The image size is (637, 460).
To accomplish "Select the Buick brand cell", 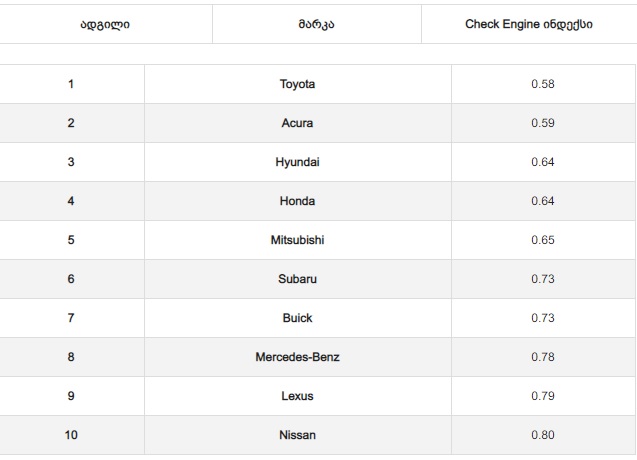I will (297, 318).
